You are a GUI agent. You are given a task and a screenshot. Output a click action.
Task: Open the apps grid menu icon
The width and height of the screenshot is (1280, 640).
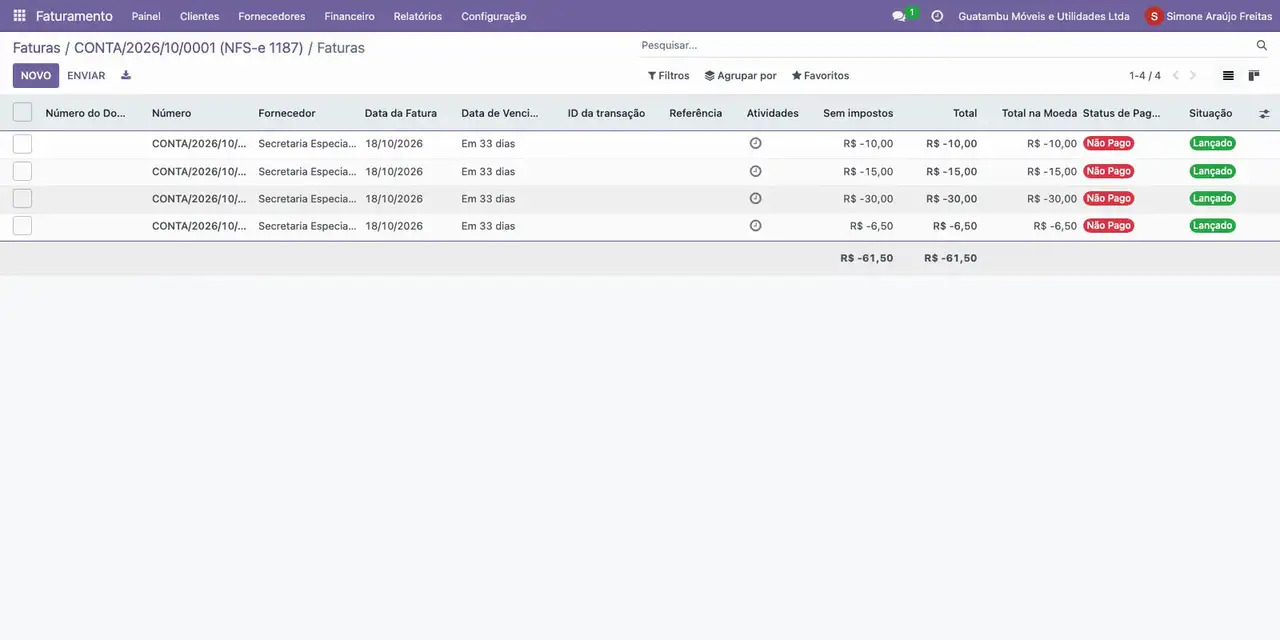[x=19, y=16]
